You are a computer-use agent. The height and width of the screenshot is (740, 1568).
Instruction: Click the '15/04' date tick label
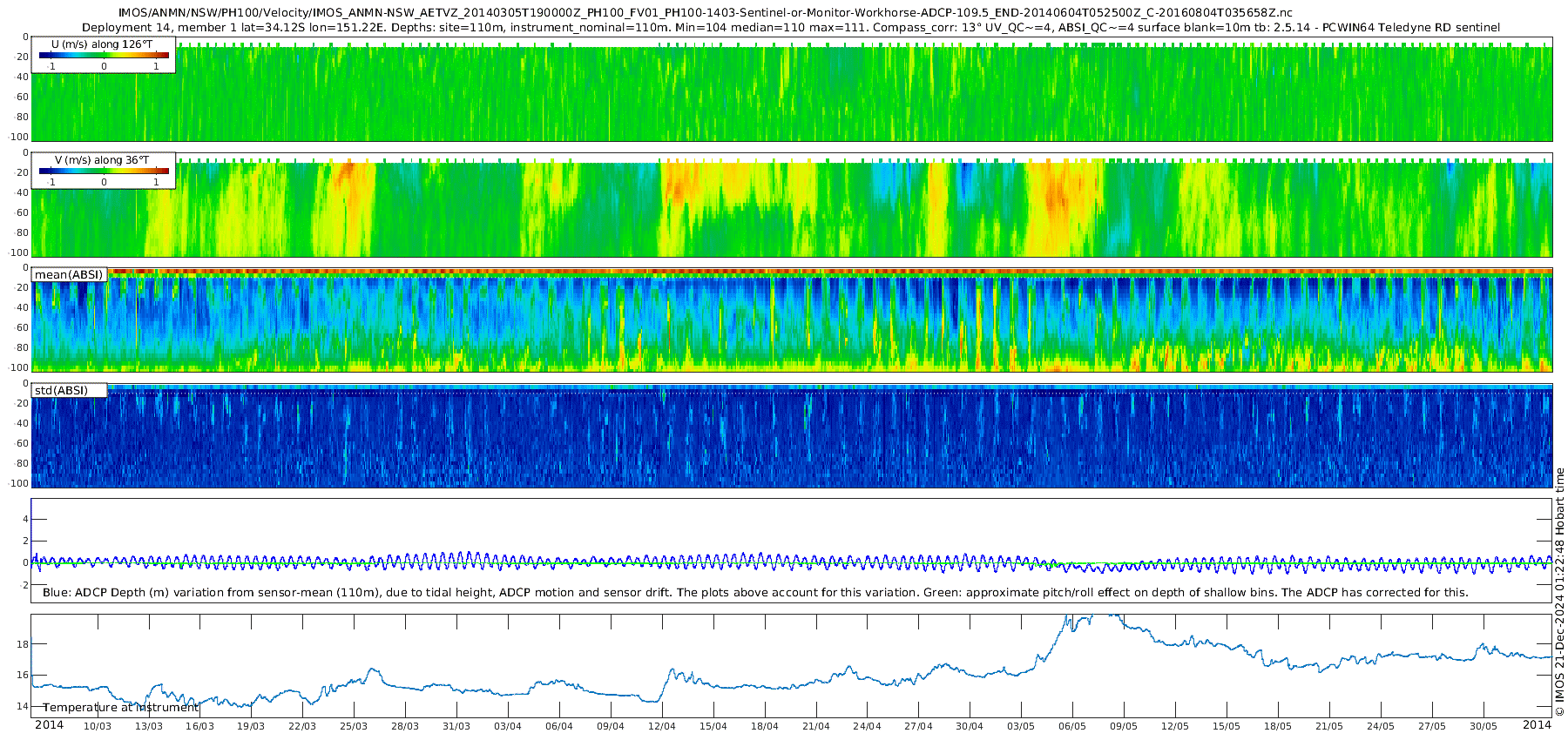713,726
